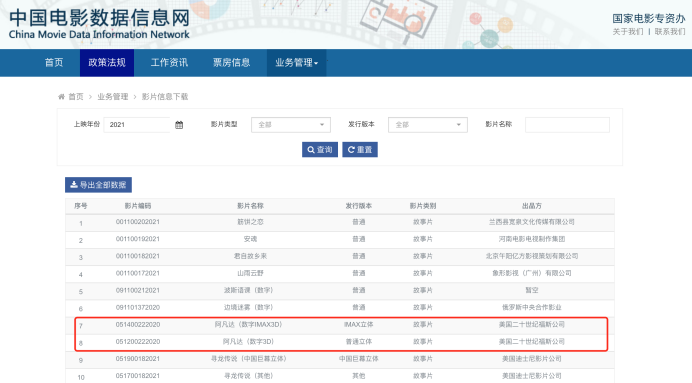Select film 寻龙传说（中国巨幕立体）

coord(249,359)
